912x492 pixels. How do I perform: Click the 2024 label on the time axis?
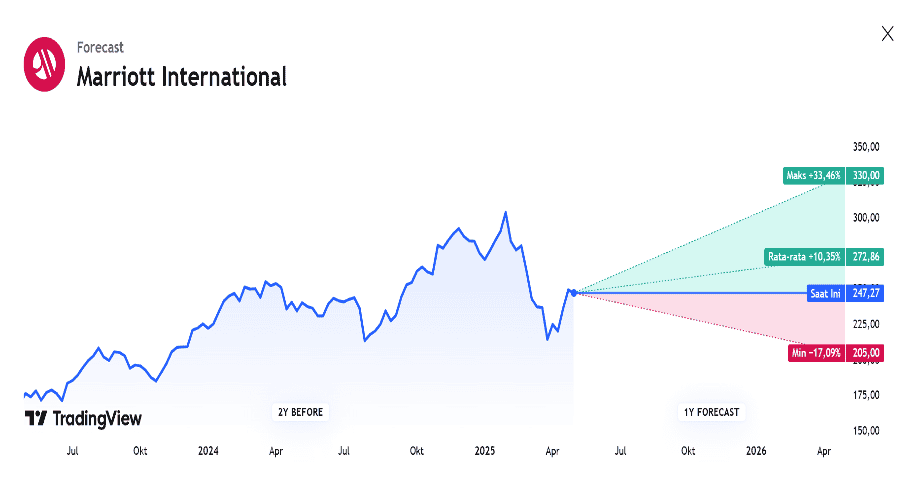pyautogui.click(x=208, y=452)
